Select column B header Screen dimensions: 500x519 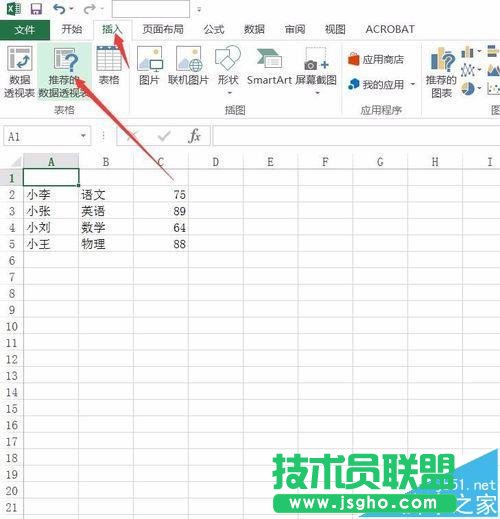(106, 162)
